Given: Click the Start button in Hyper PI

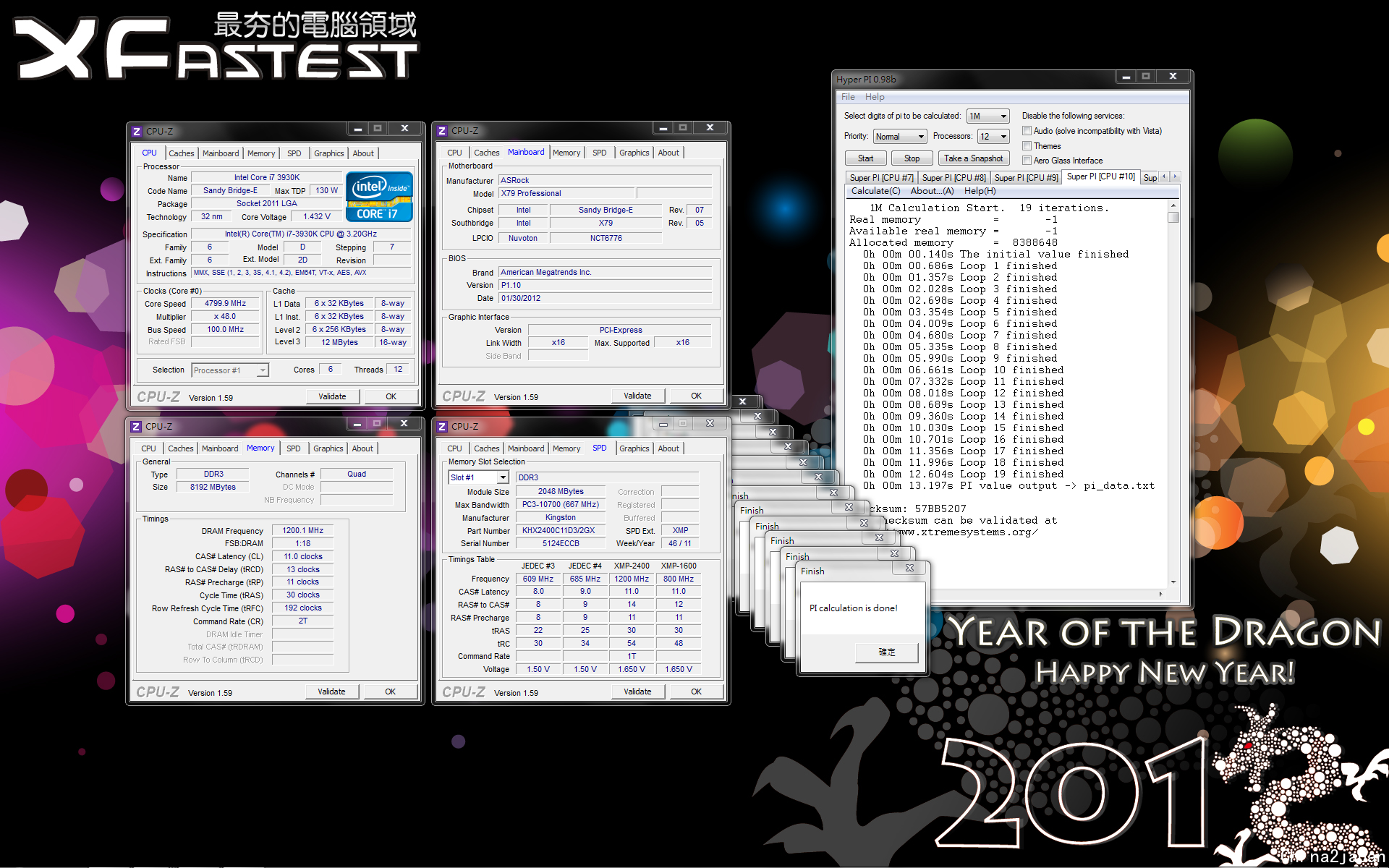Looking at the screenshot, I should (x=865, y=158).
